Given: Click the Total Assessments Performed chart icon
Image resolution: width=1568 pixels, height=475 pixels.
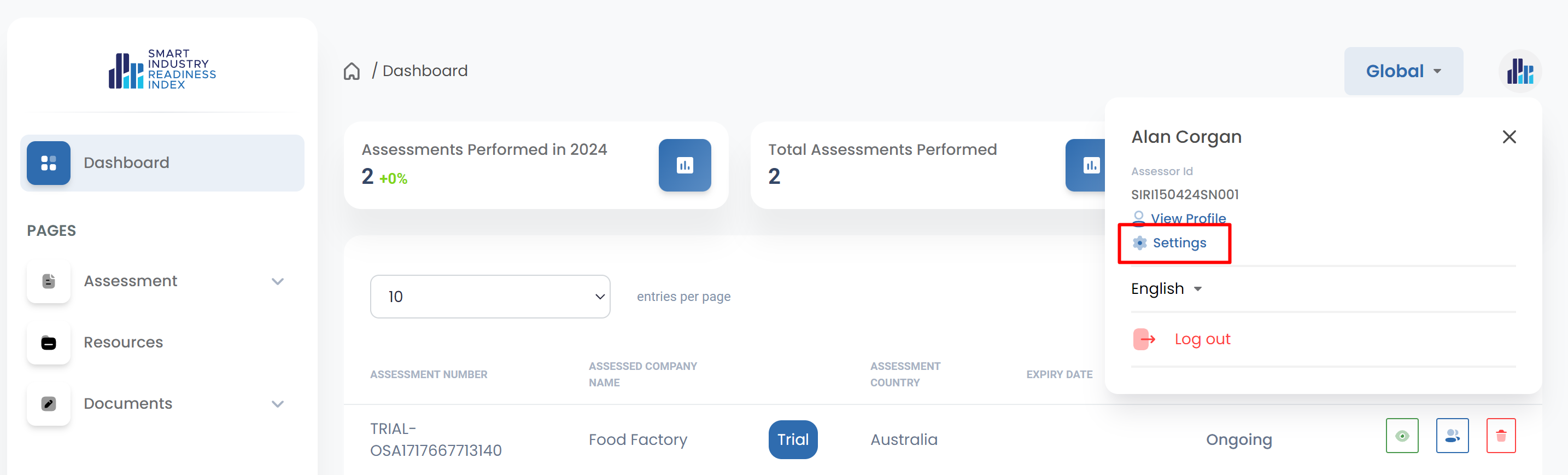Looking at the screenshot, I should [1086, 165].
